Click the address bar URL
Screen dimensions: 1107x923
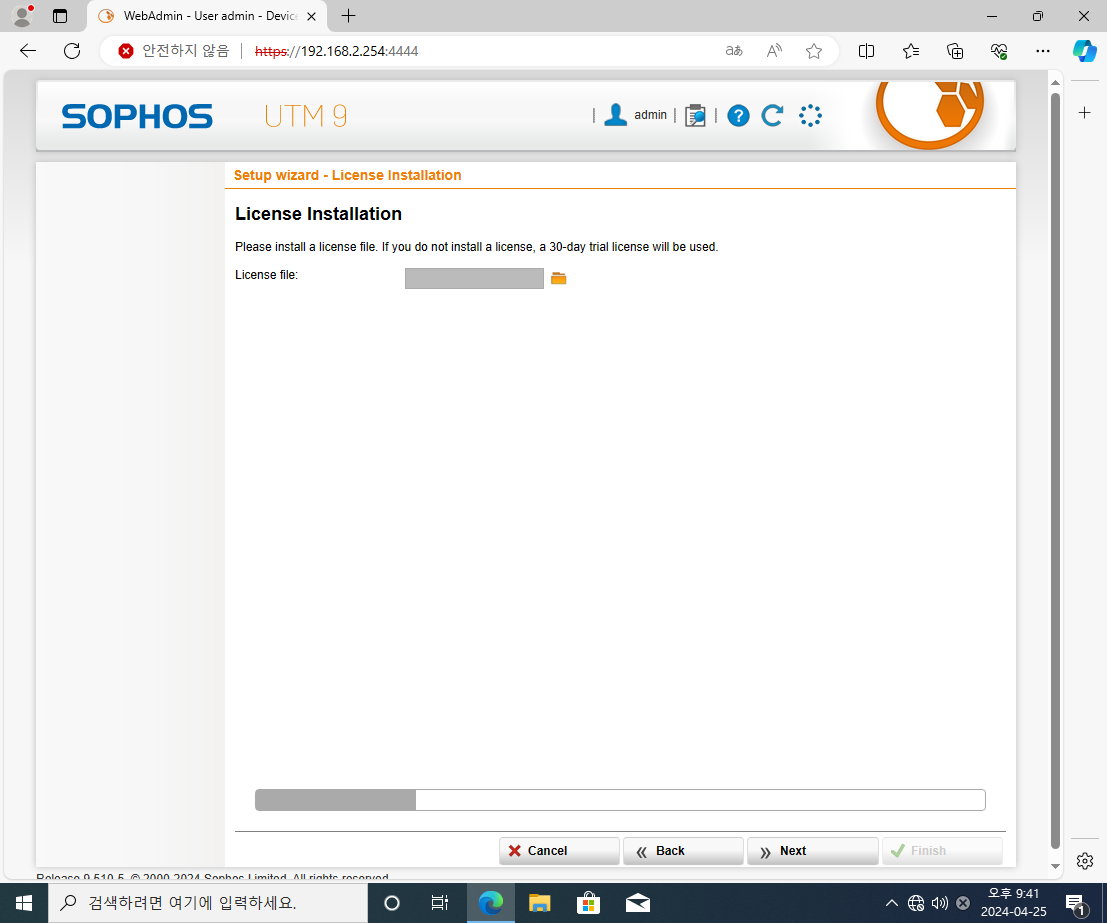tap(336, 51)
